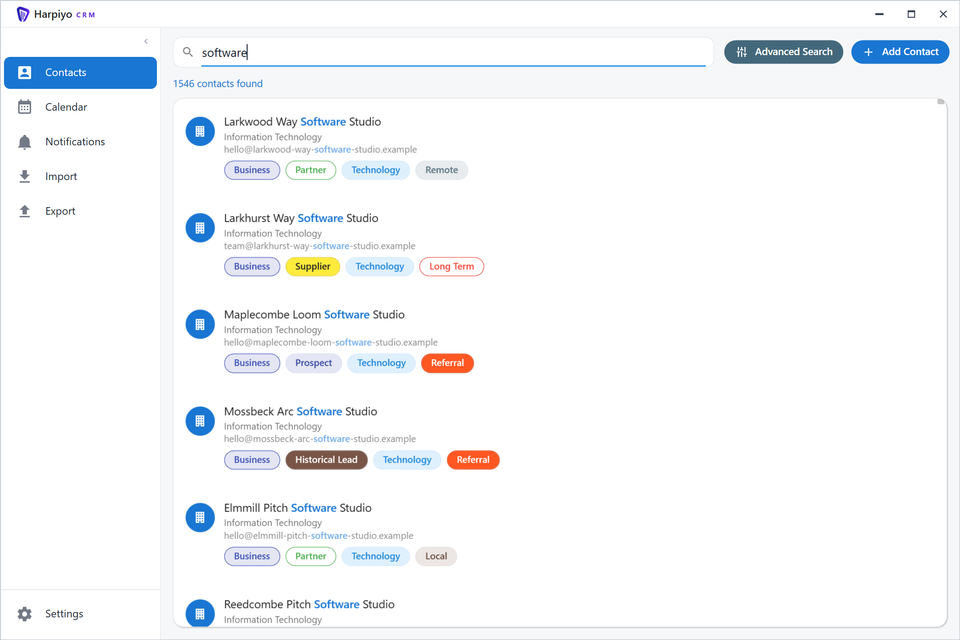Click the Remote tag on Larkwood Way
Viewport: 960px width, 640px height.
(441, 170)
